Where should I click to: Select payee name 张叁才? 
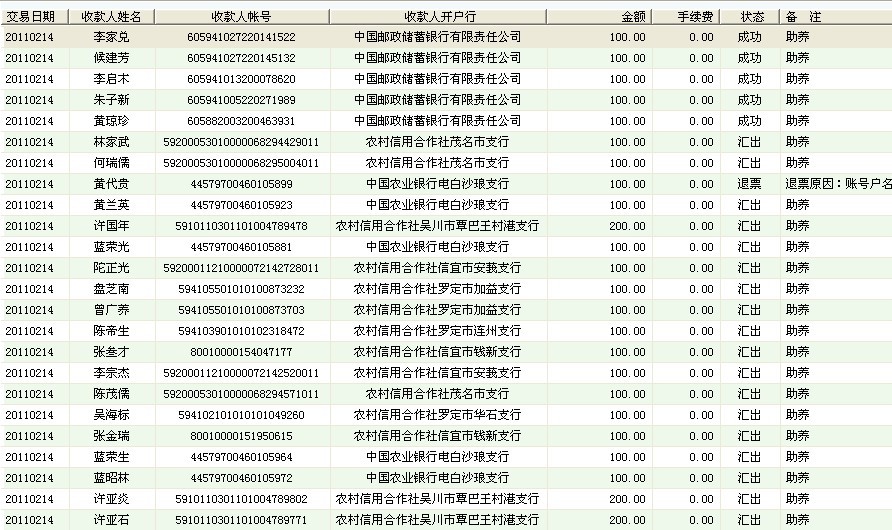pyautogui.click(x=112, y=352)
